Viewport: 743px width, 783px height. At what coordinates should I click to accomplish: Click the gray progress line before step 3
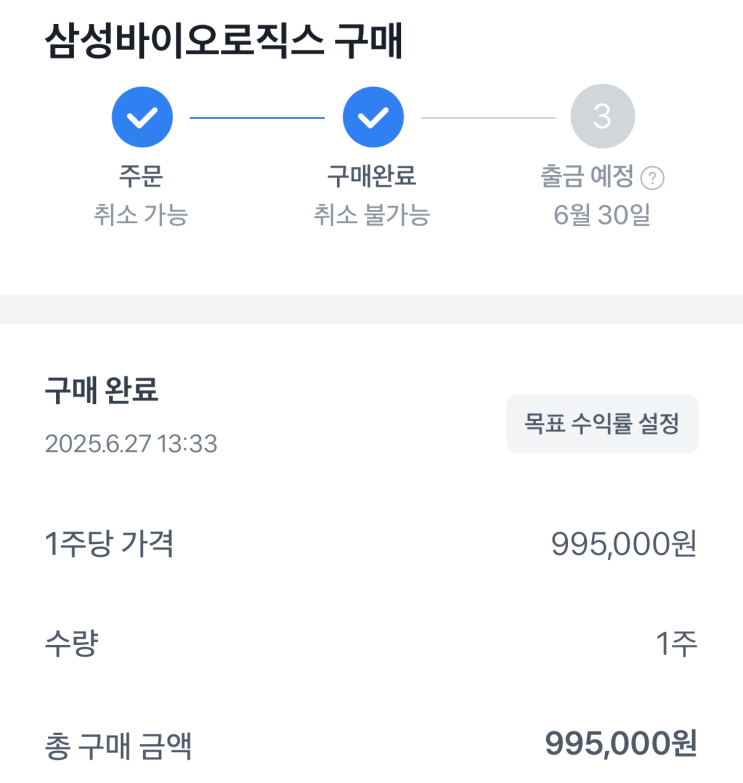click(x=488, y=118)
